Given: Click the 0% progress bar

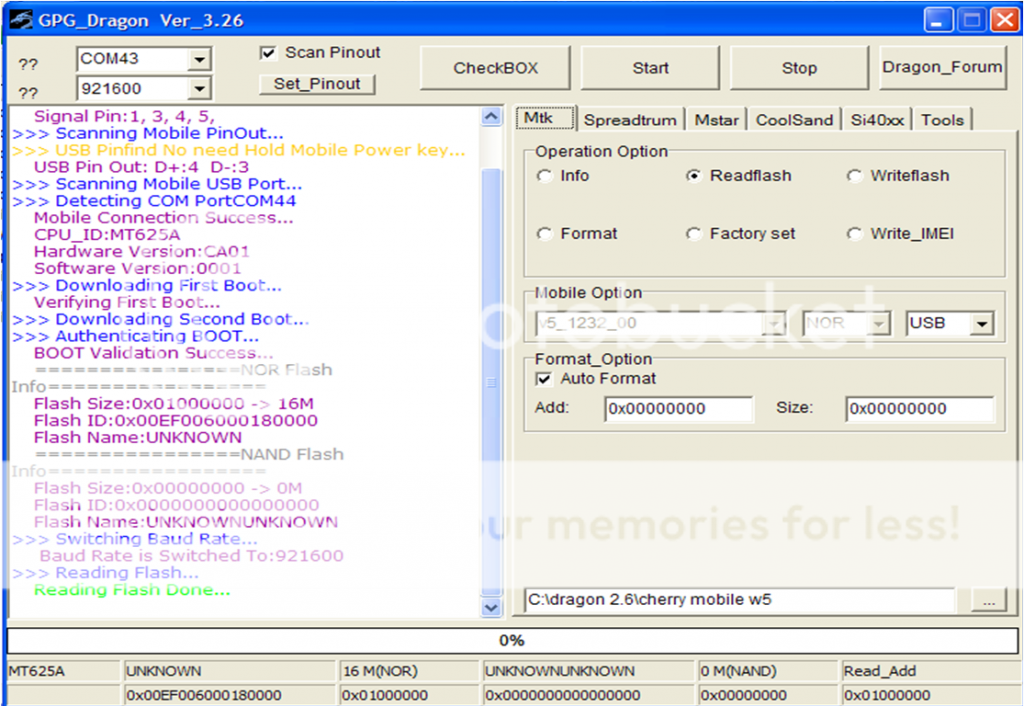Looking at the screenshot, I should click(512, 641).
